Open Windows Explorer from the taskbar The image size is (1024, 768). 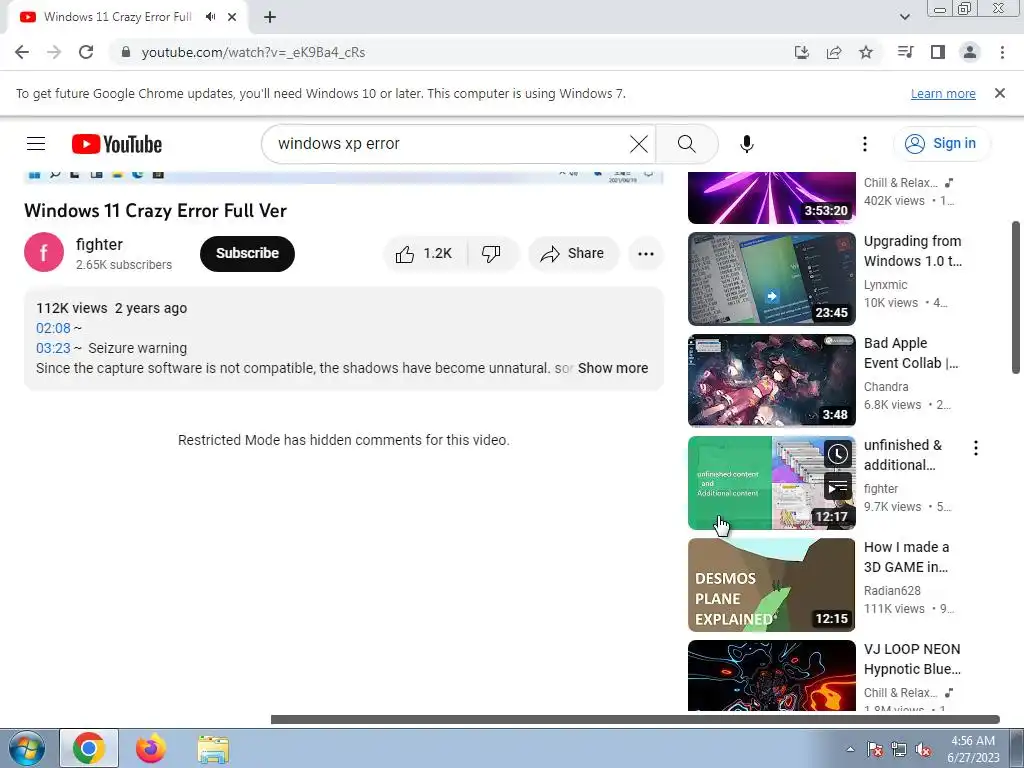213,749
